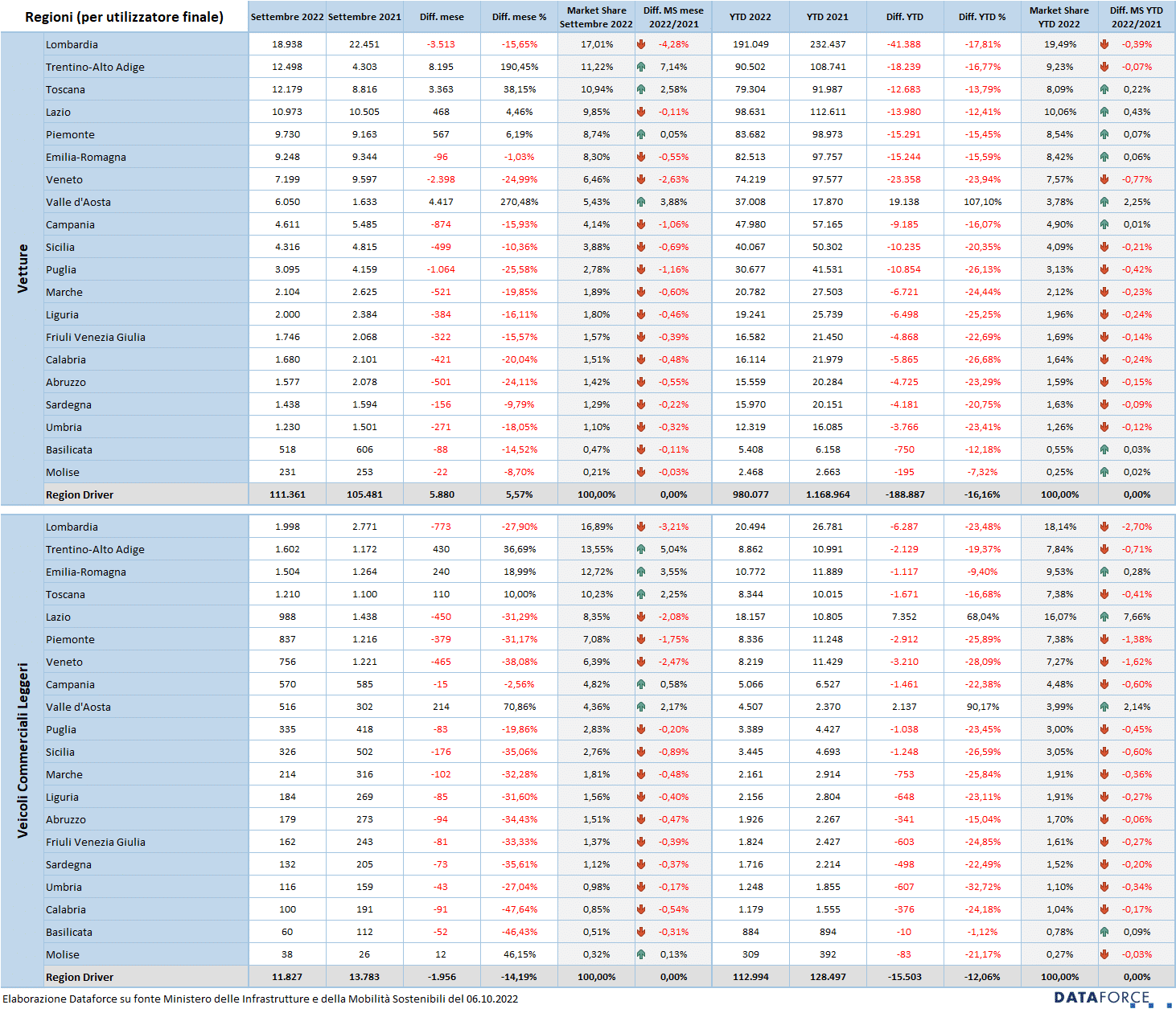Click the green up arrow in commercial vehicles Emilia-Romagna's monthly share column

(x=641, y=572)
